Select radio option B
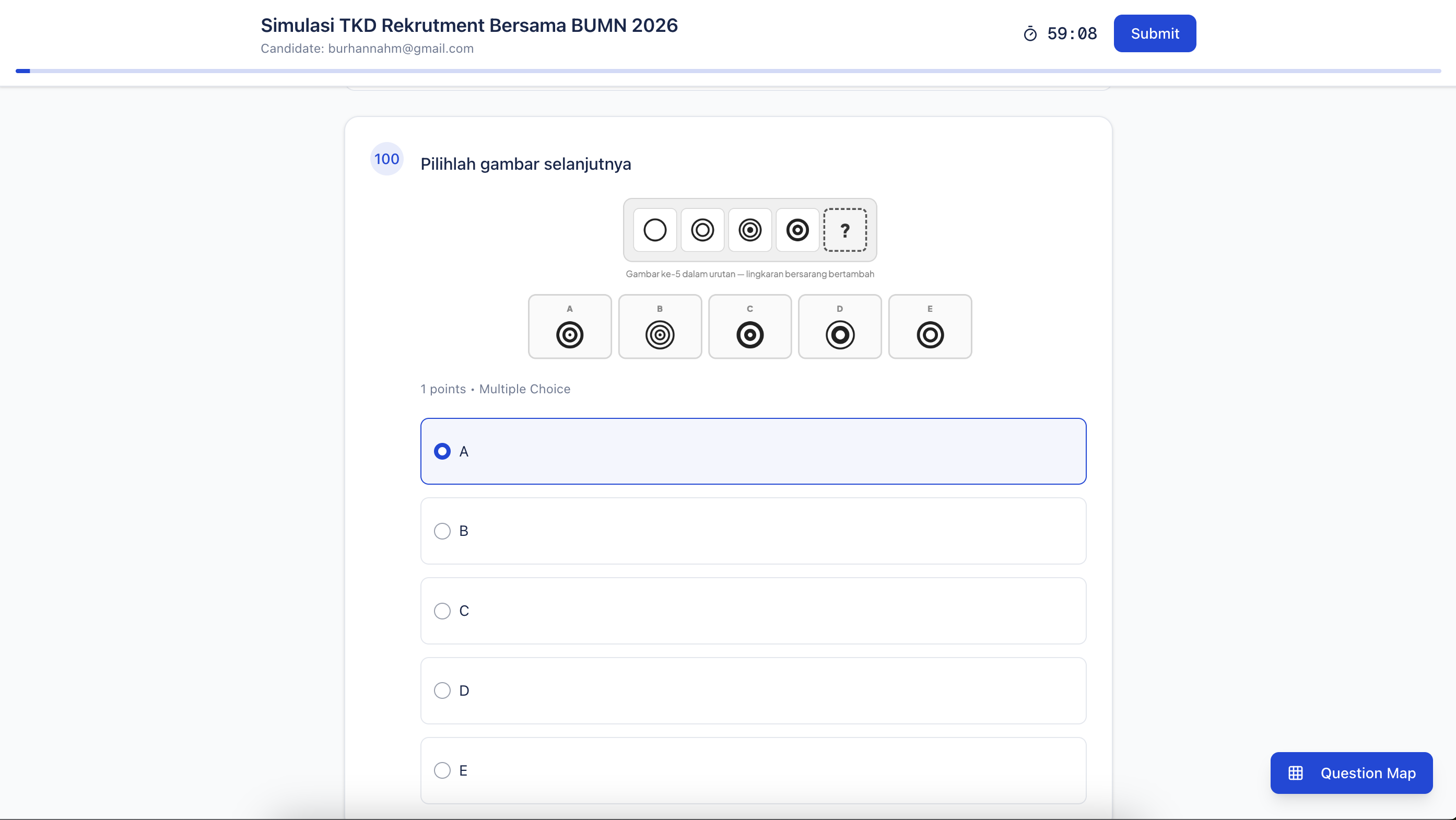This screenshot has width=1456, height=820. point(442,531)
